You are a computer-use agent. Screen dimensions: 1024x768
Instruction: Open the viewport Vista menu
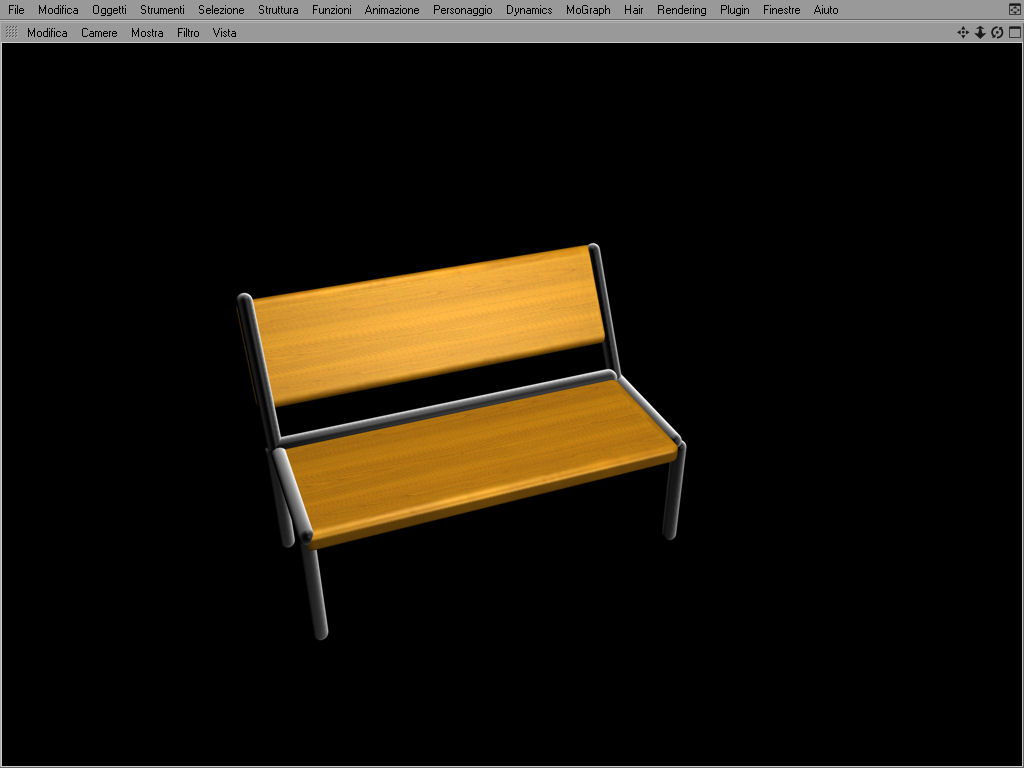(x=224, y=33)
